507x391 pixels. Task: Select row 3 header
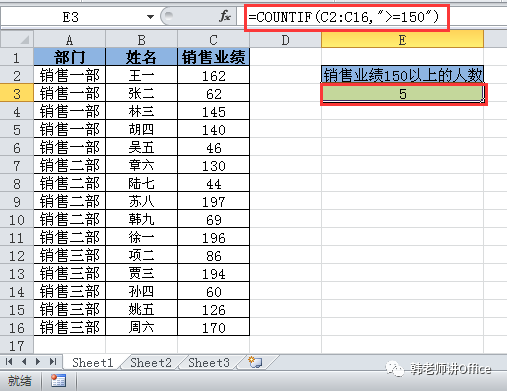[x=17, y=93]
